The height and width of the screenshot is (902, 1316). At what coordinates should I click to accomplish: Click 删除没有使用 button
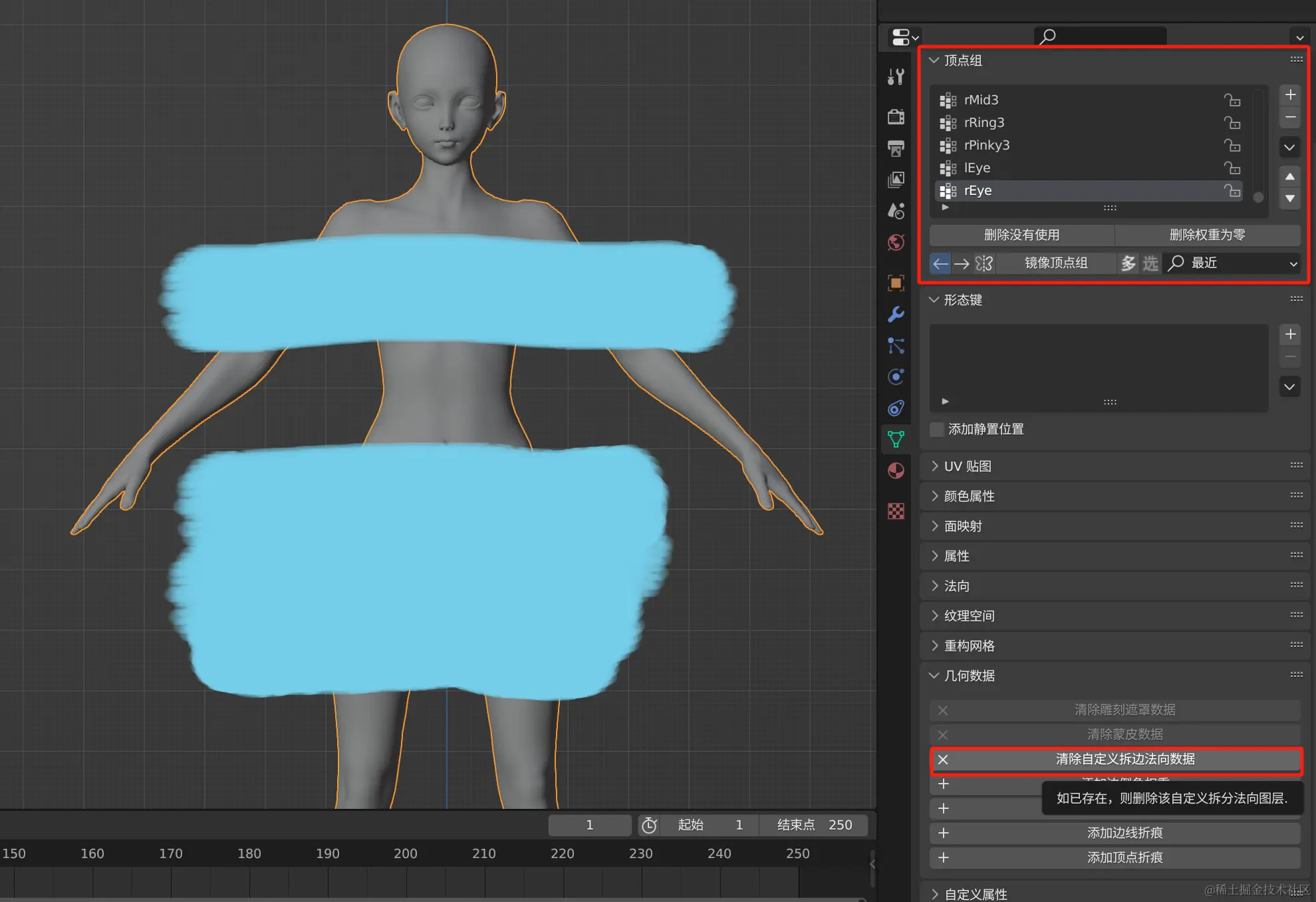[x=1021, y=235]
